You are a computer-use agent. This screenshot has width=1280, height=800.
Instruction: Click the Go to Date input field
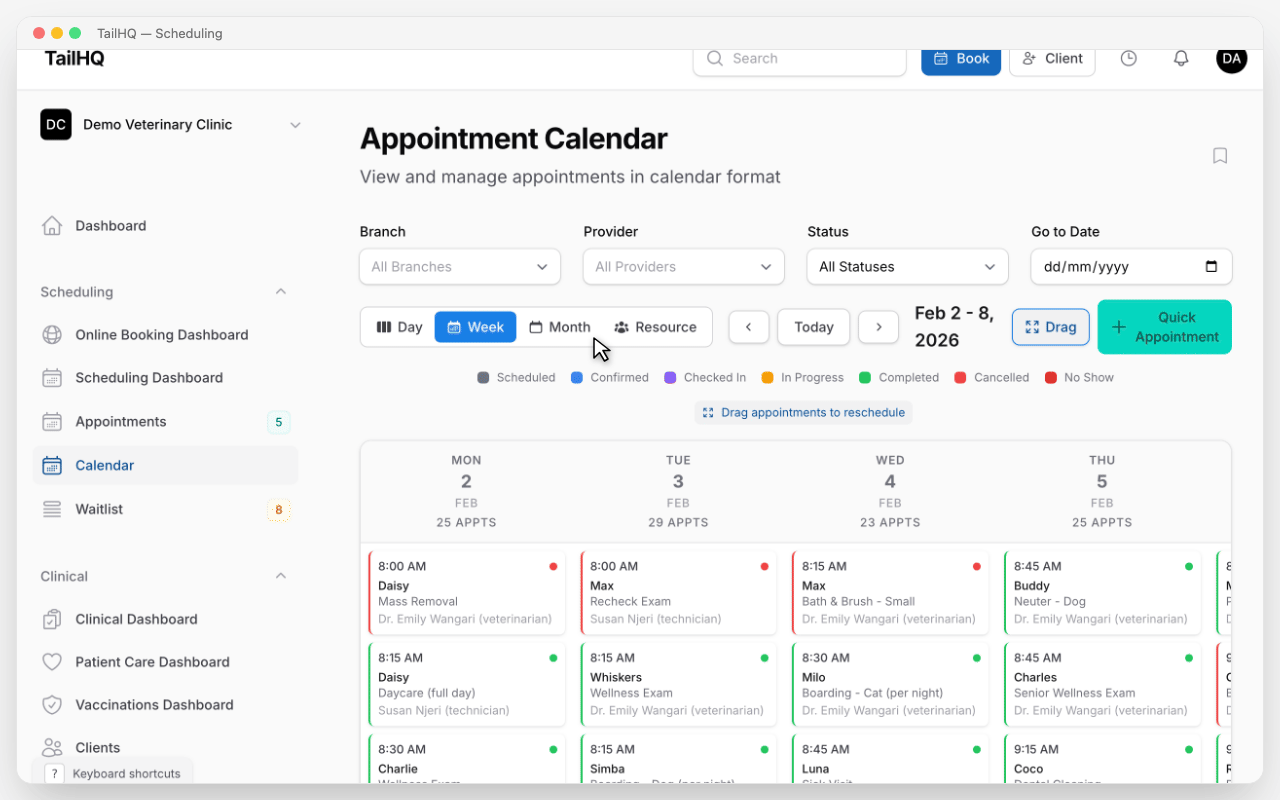[1120, 266]
